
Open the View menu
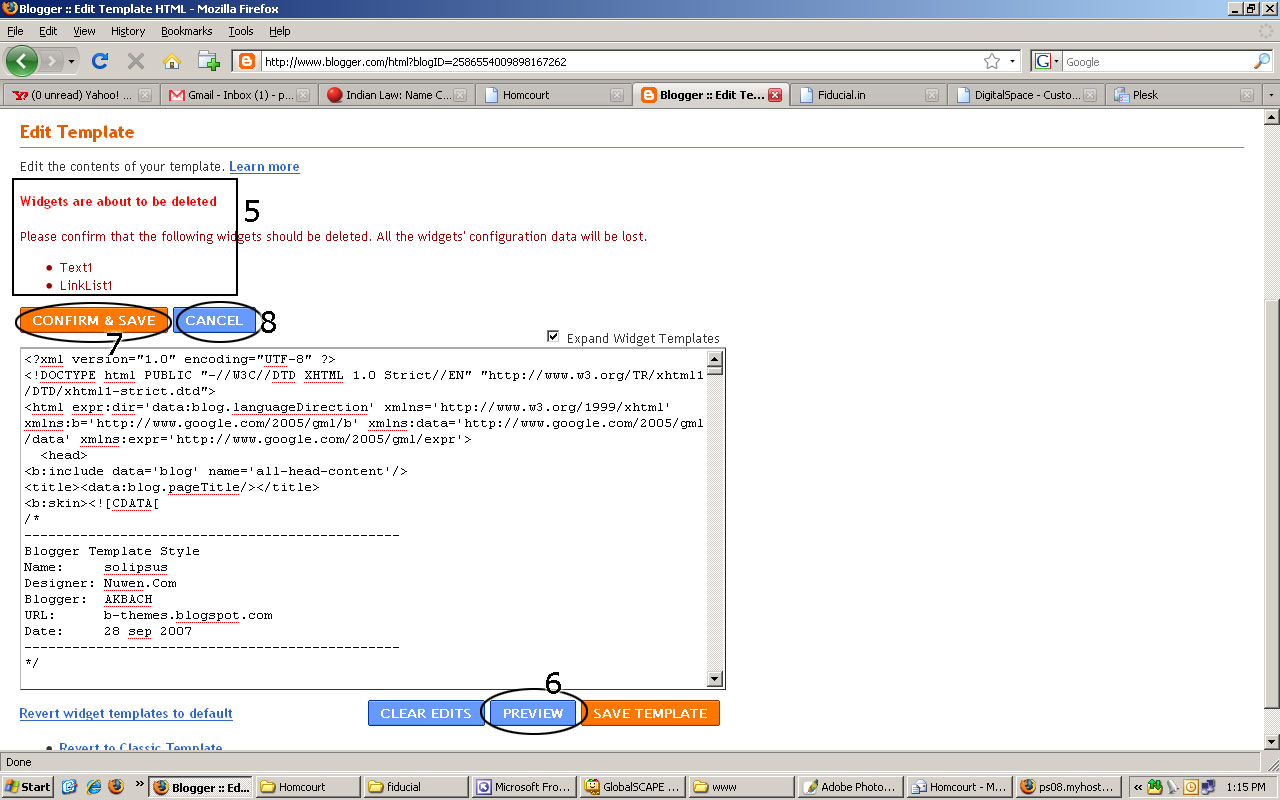pyautogui.click(x=84, y=31)
